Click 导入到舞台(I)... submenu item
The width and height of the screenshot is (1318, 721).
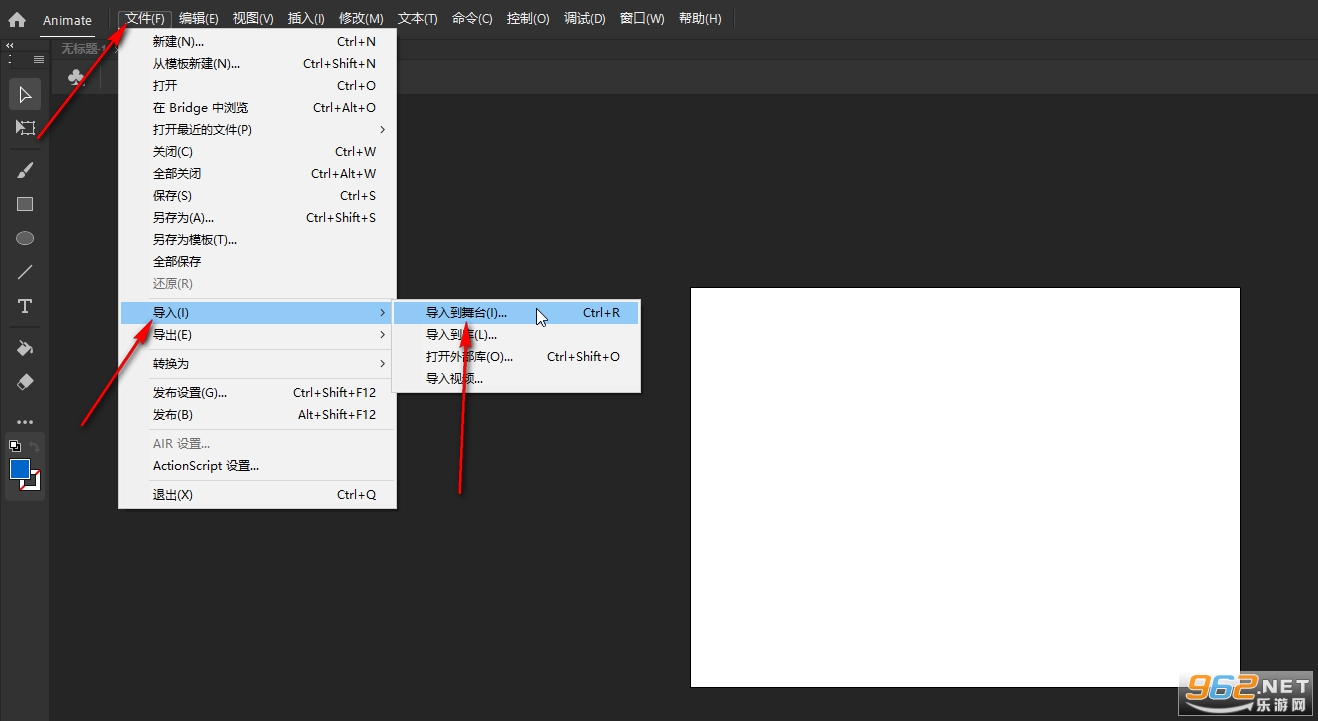pyautogui.click(x=517, y=313)
